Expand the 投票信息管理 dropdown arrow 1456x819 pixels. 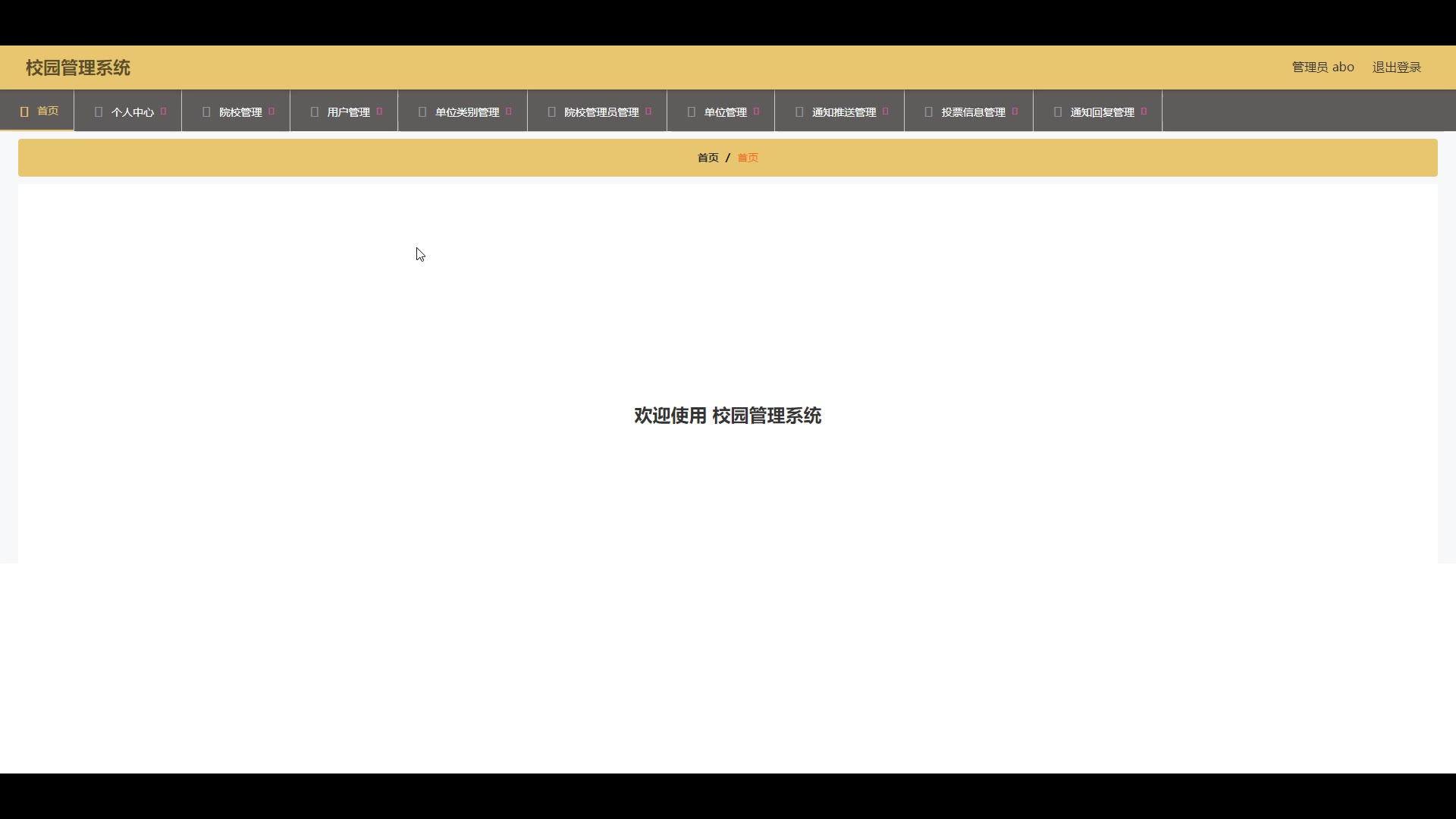click(1015, 111)
